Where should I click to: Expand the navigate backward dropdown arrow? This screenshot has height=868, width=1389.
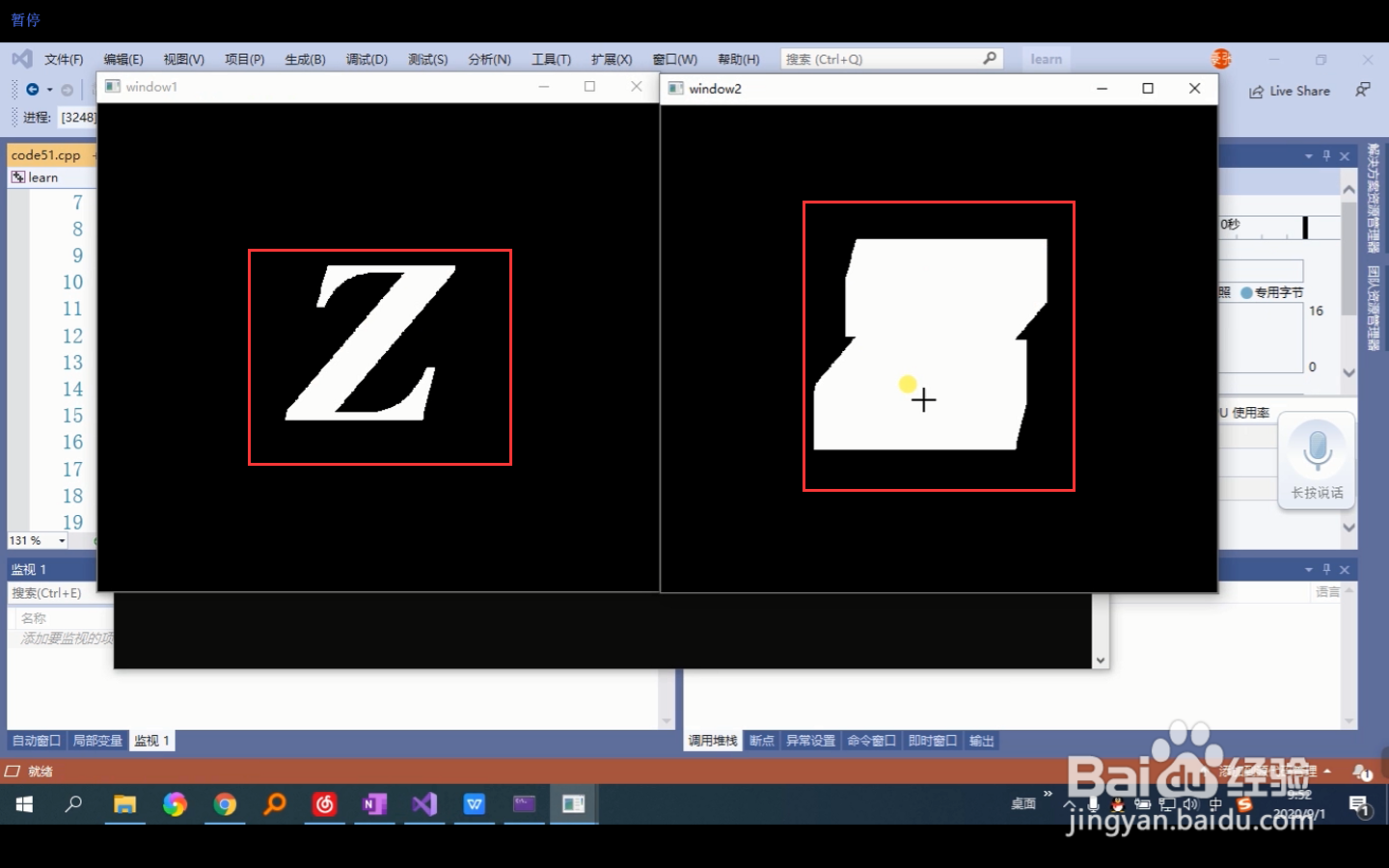(x=49, y=90)
